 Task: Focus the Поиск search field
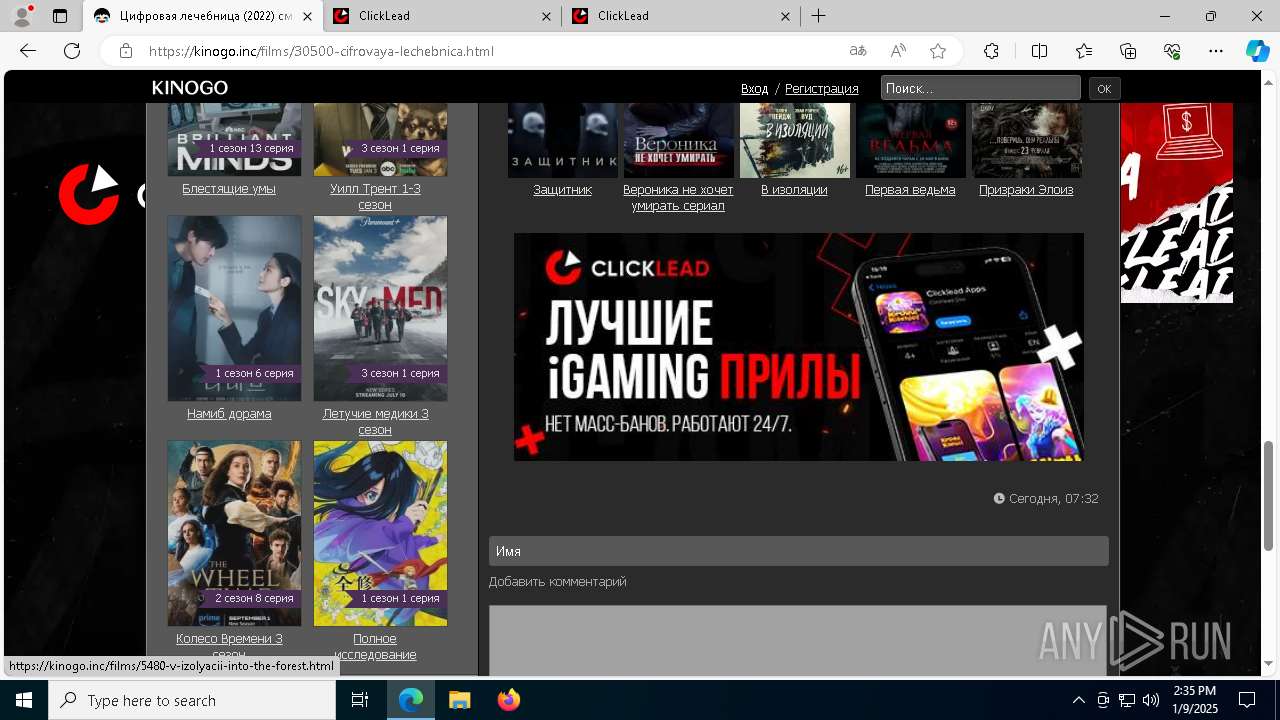(x=980, y=88)
